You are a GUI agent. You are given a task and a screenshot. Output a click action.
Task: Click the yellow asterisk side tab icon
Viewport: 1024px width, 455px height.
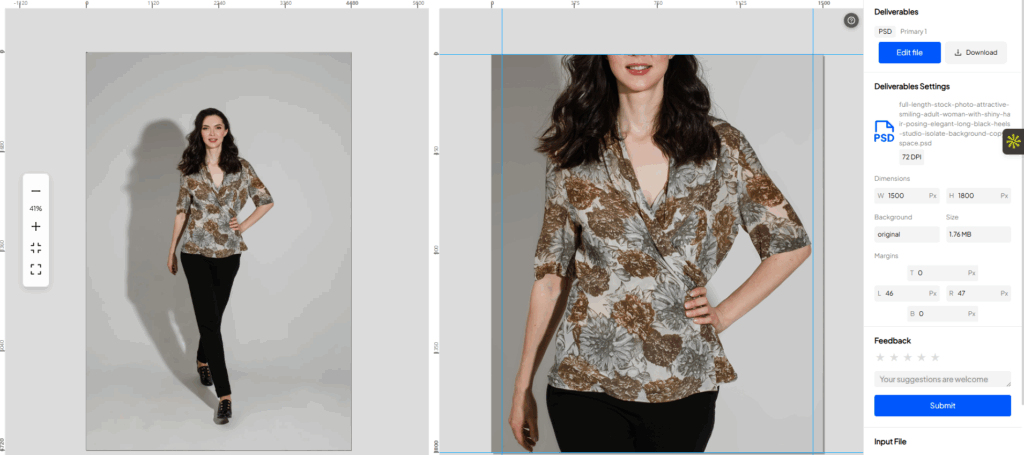[x=1013, y=141]
